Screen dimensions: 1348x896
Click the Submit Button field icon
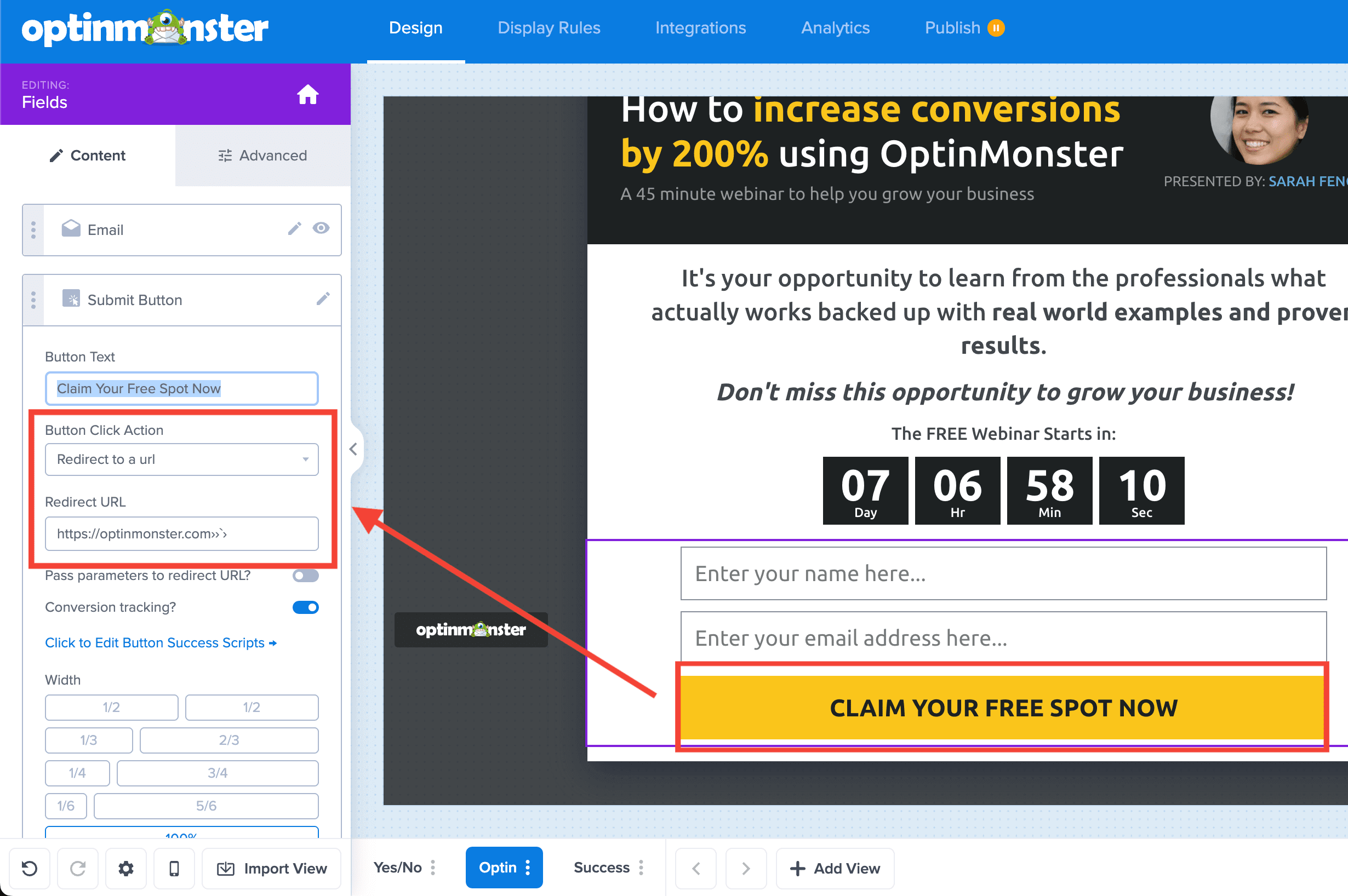(71, 299)
